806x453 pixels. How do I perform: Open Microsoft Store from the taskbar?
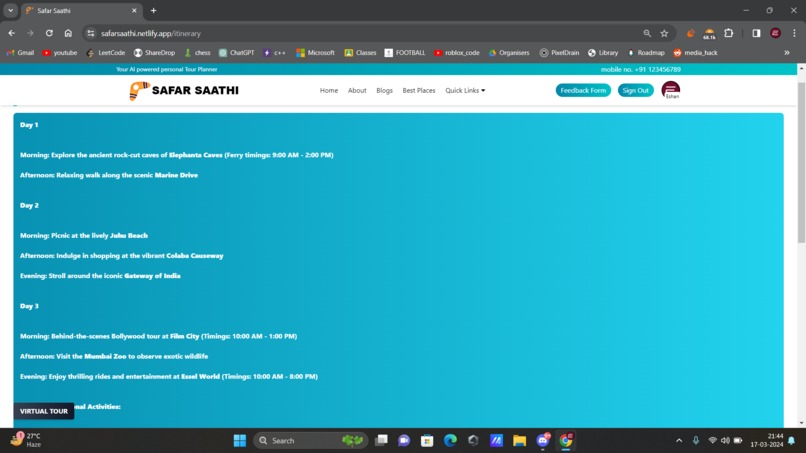[x=427, y=441]
